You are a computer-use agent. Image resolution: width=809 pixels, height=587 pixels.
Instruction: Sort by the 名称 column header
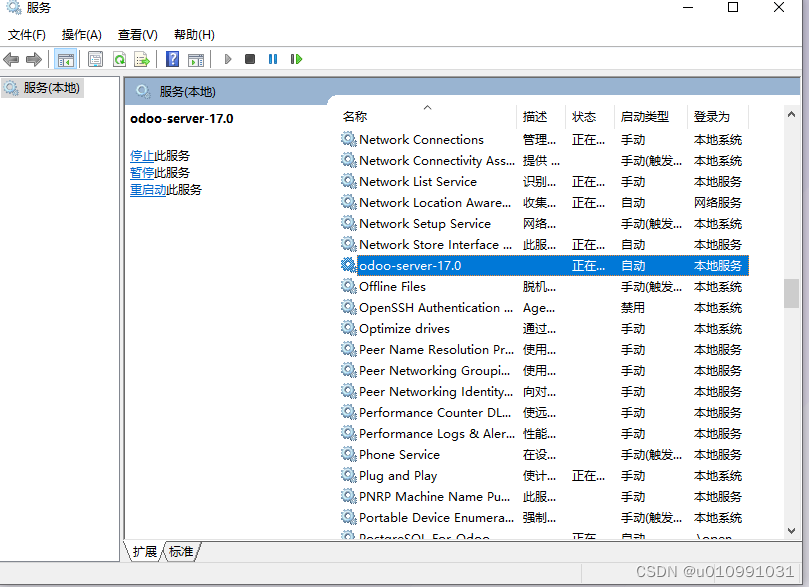[x=427, y=117]
